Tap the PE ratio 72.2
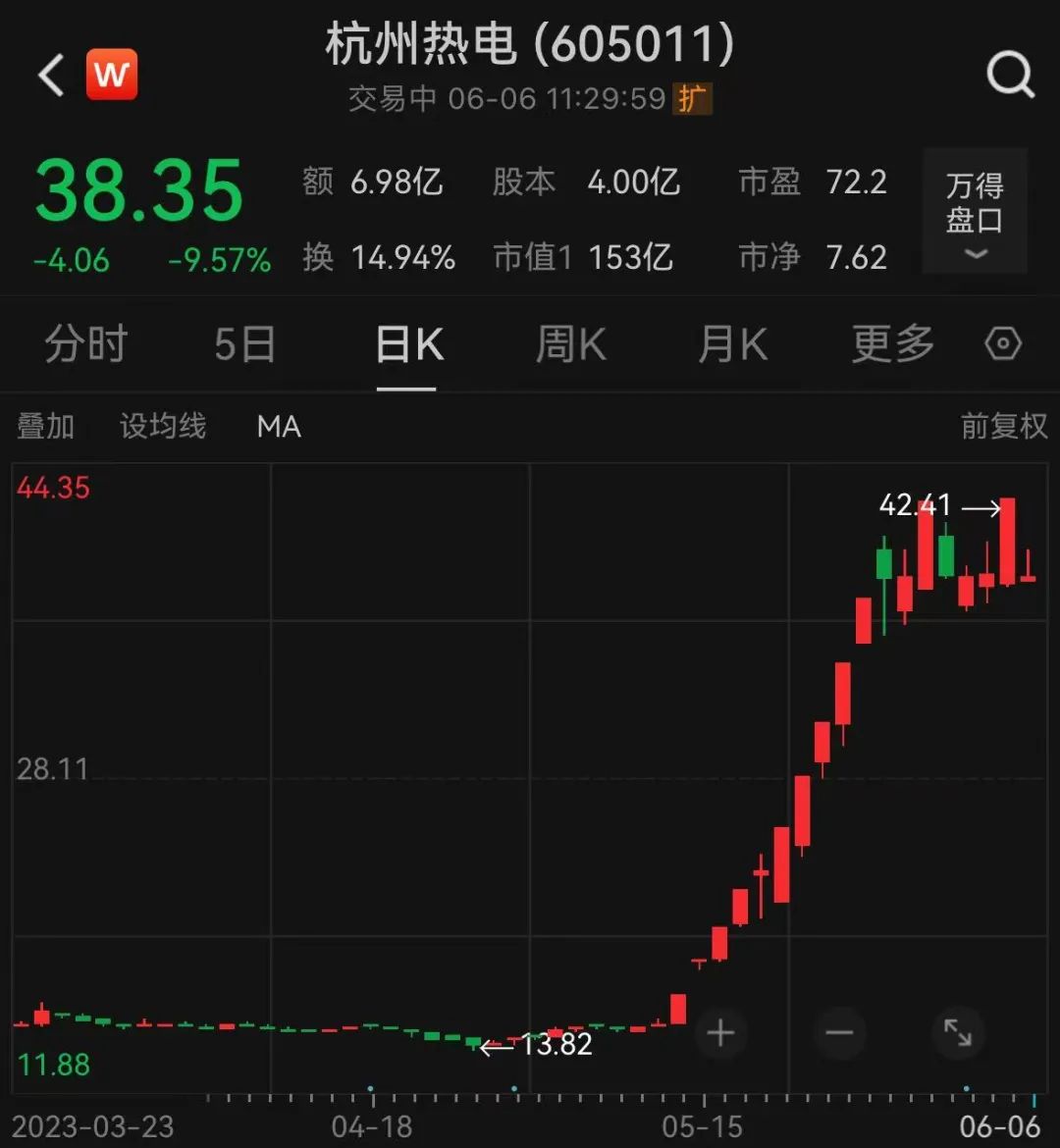This screenshot has width=1060, height=1148. pos(857,182)
